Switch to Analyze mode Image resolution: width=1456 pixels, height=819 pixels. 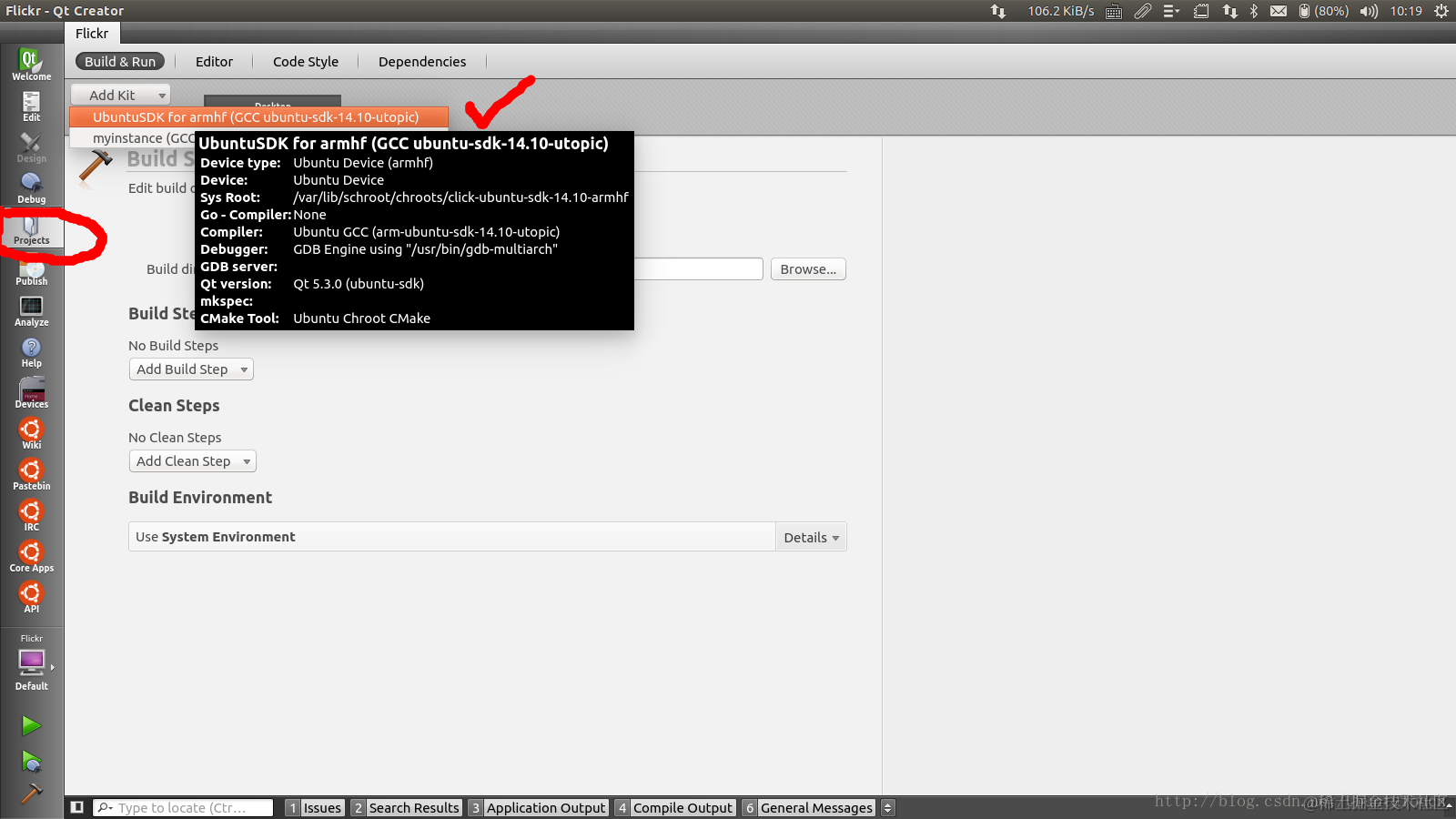pos(31,310)
